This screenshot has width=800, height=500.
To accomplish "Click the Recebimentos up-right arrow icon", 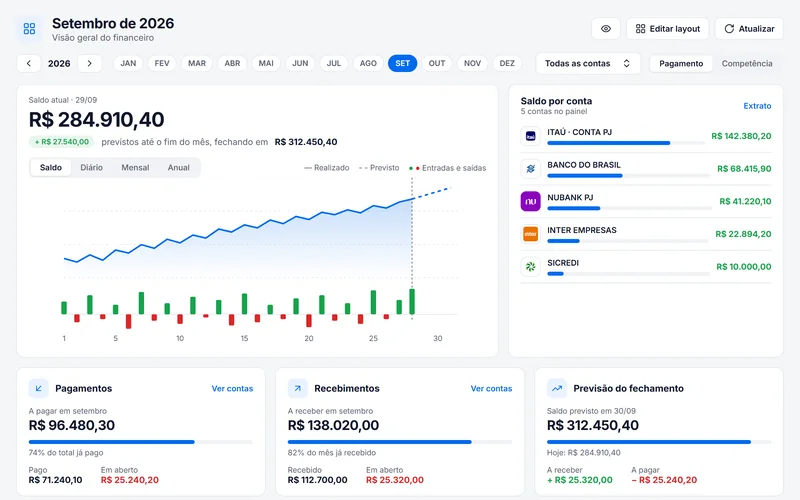I will click(x=297, y=388).
